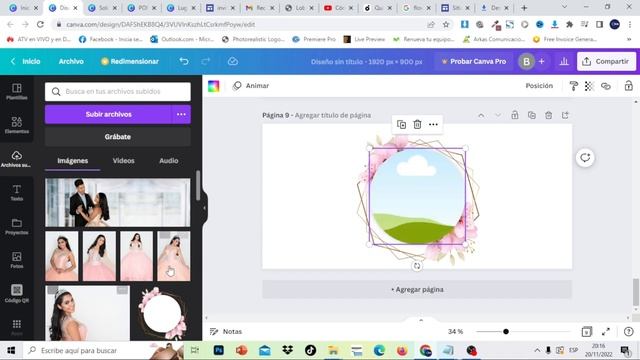Select the floral circle frame thumbnail
This screenshot has height=360, width=640.
tap(162, 313)
